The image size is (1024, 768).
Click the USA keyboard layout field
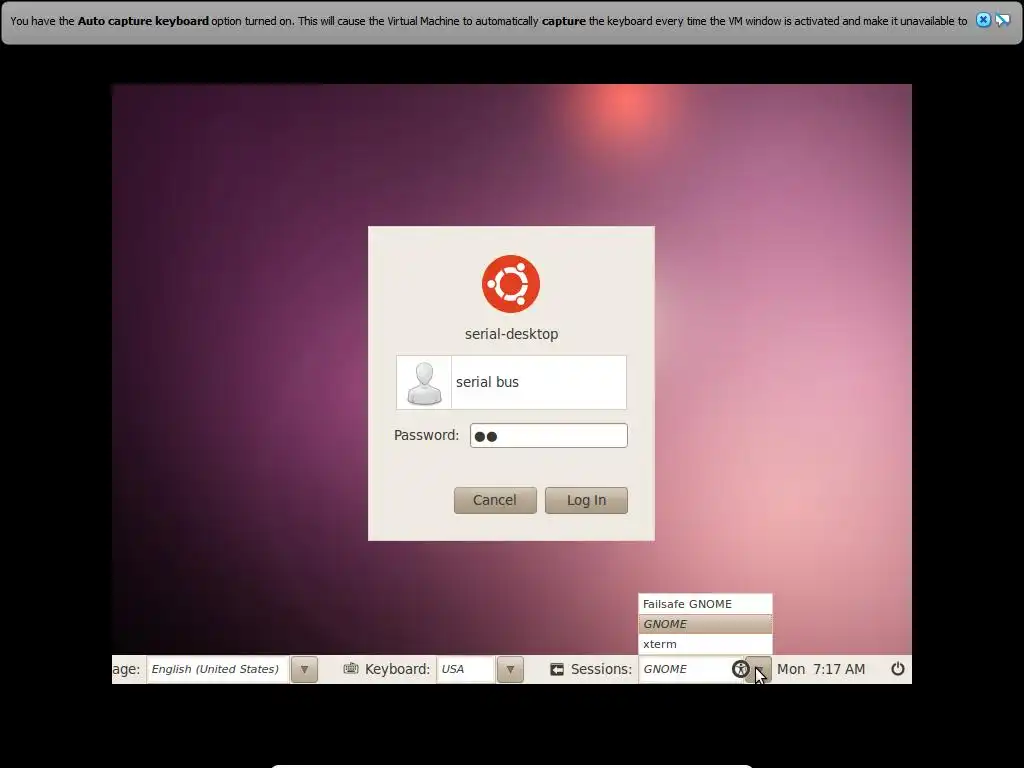(466, 669)
